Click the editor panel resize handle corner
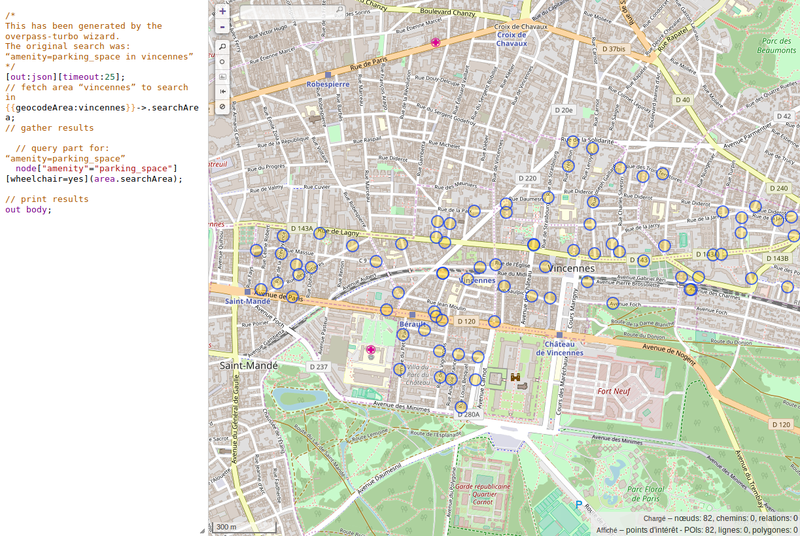 pyautogui.click(x=202, y=530)
